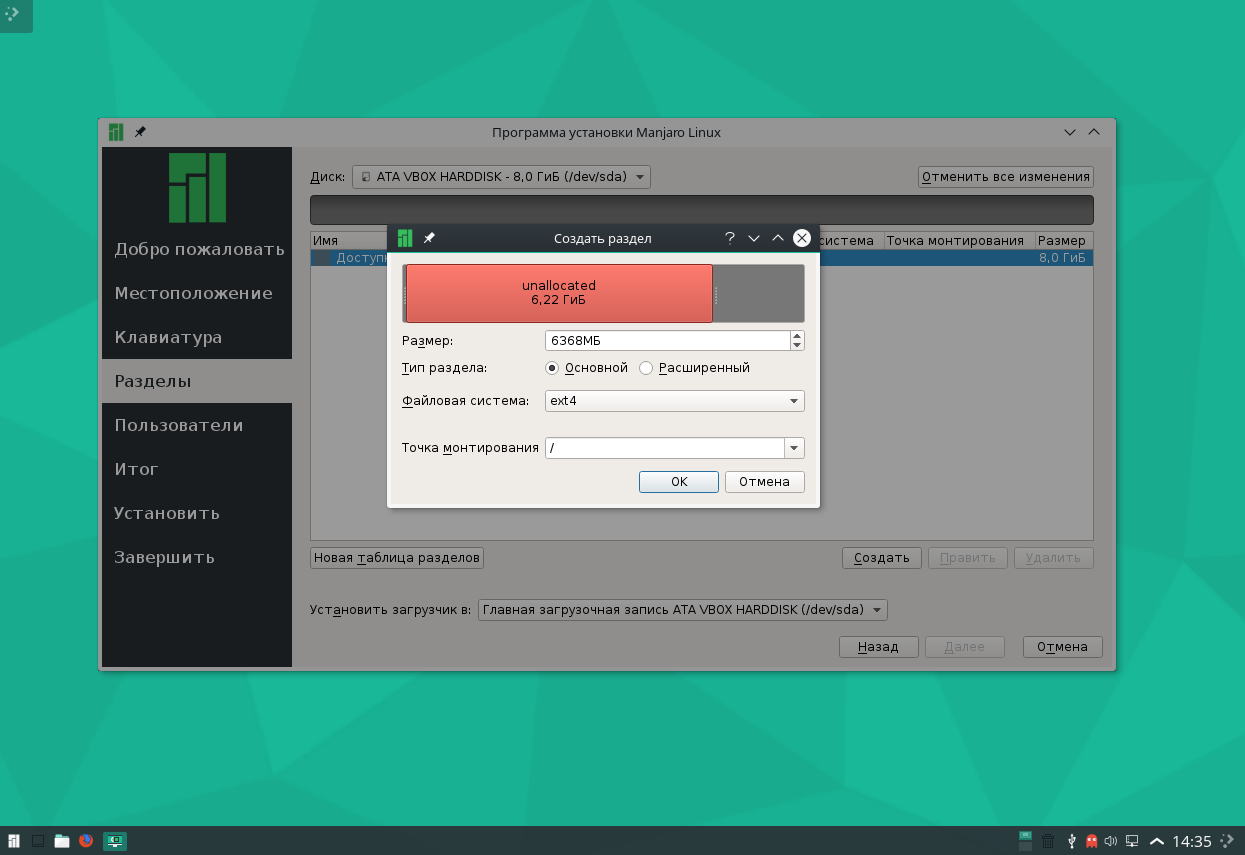Close the Create Partition dialog with X
This screenshot has width=1245, height=855.
[801, 238]
